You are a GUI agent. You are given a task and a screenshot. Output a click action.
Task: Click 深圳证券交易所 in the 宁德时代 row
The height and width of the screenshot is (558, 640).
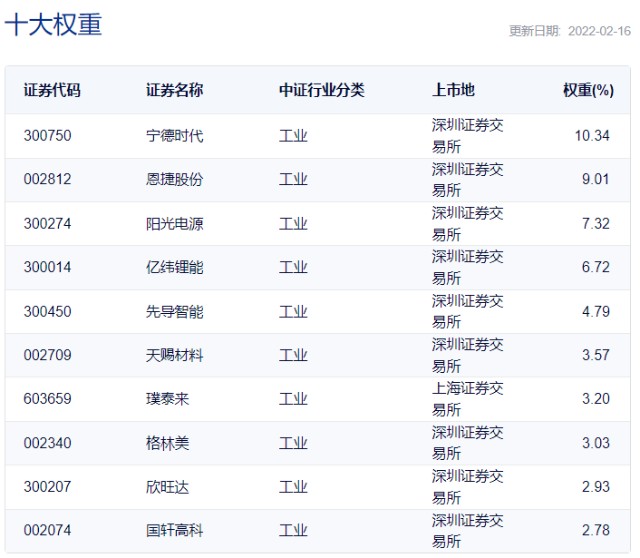467,136
